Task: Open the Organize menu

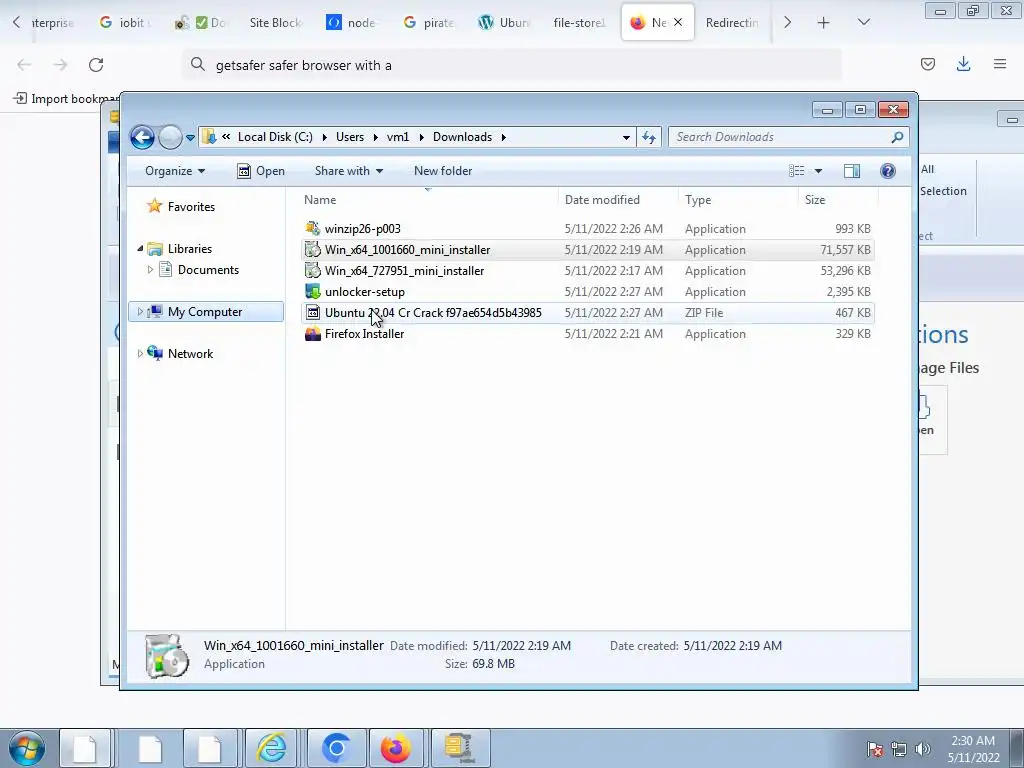Action: [x=175, y=171]
